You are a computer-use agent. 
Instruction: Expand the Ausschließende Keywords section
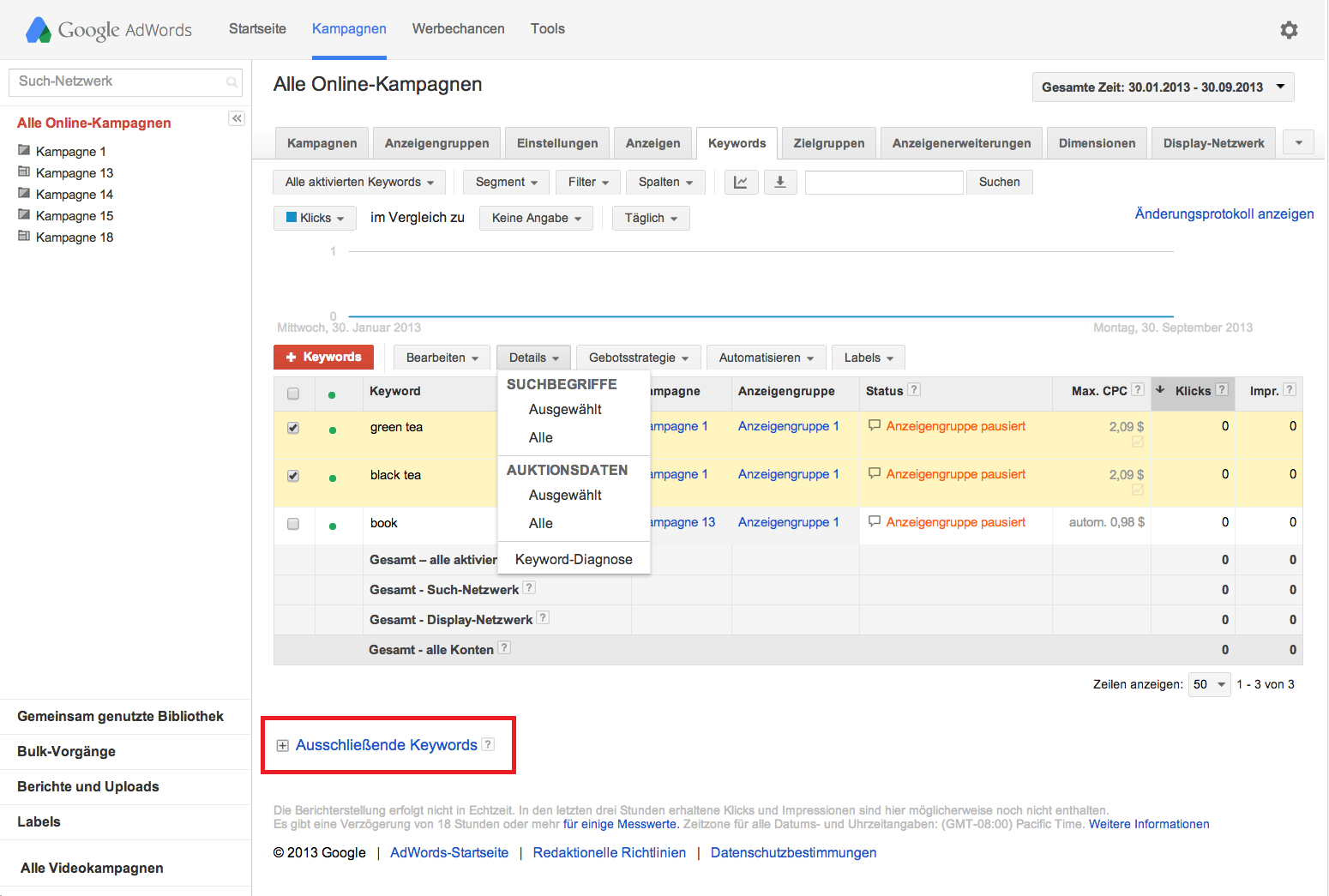282,746
